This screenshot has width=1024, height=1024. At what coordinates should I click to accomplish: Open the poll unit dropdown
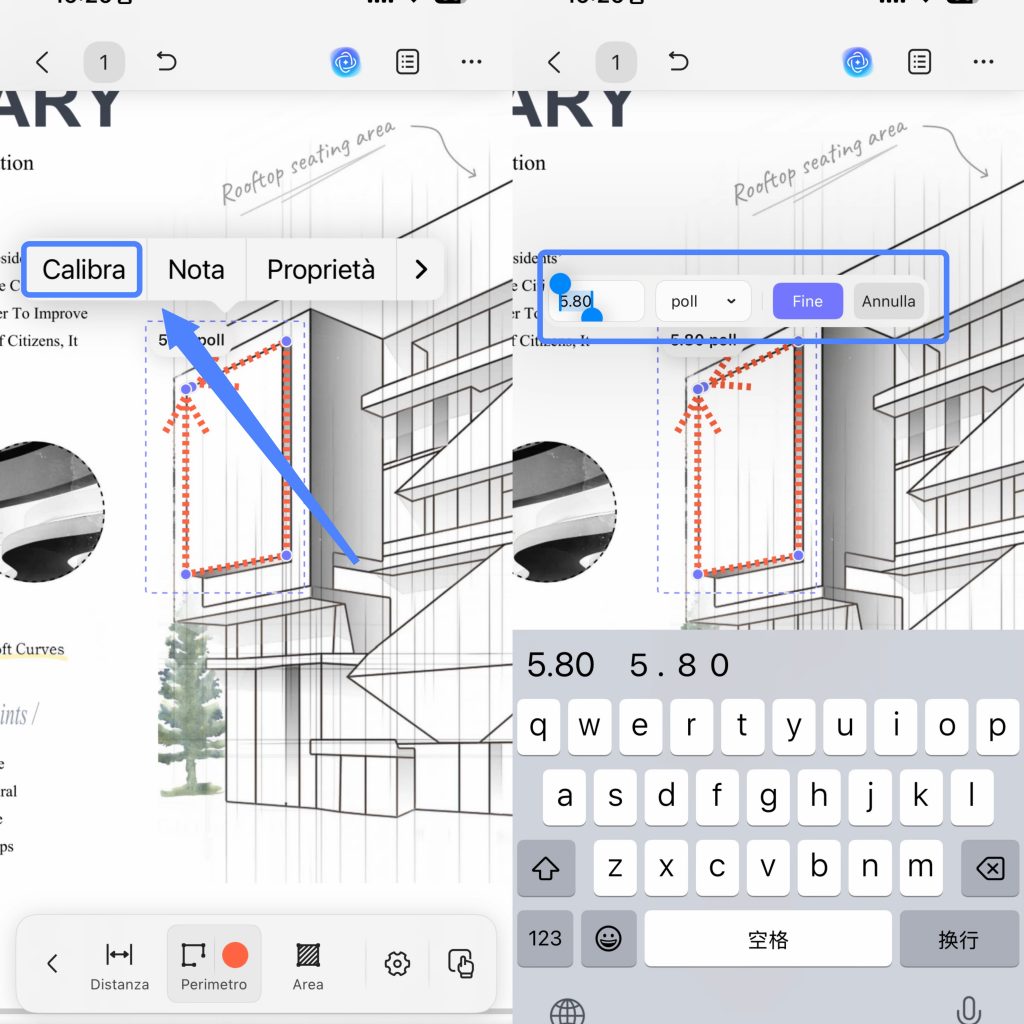703,301
